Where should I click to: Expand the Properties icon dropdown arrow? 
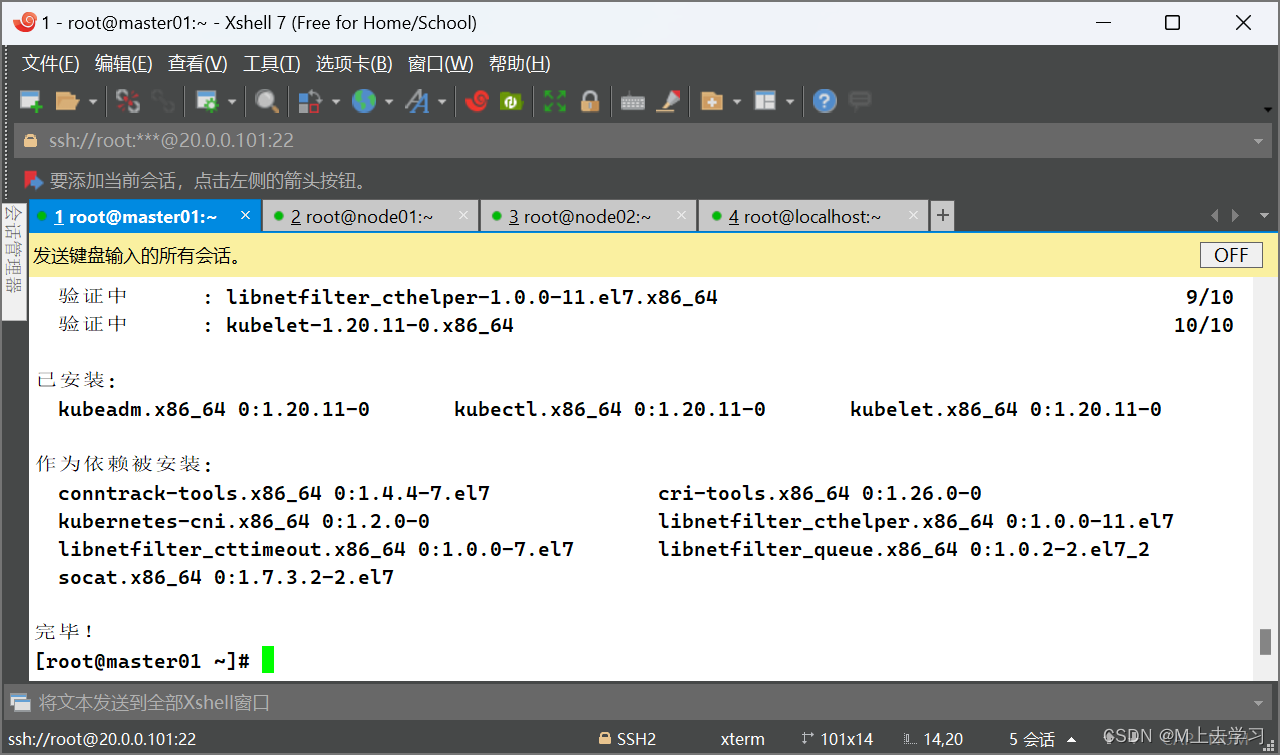coord(232,101)
